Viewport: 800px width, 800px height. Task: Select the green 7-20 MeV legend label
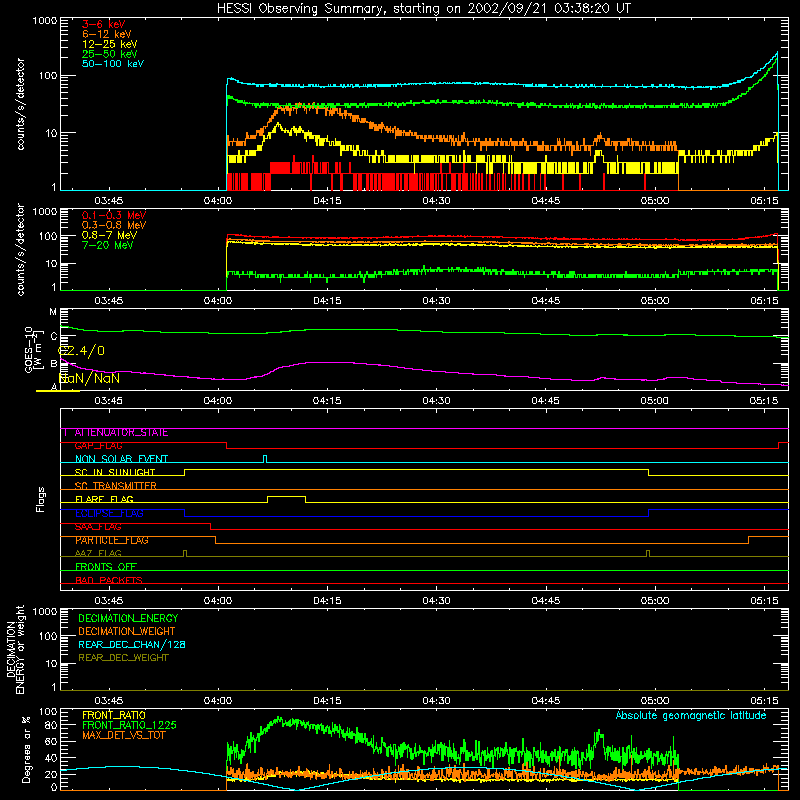point(108,245)
